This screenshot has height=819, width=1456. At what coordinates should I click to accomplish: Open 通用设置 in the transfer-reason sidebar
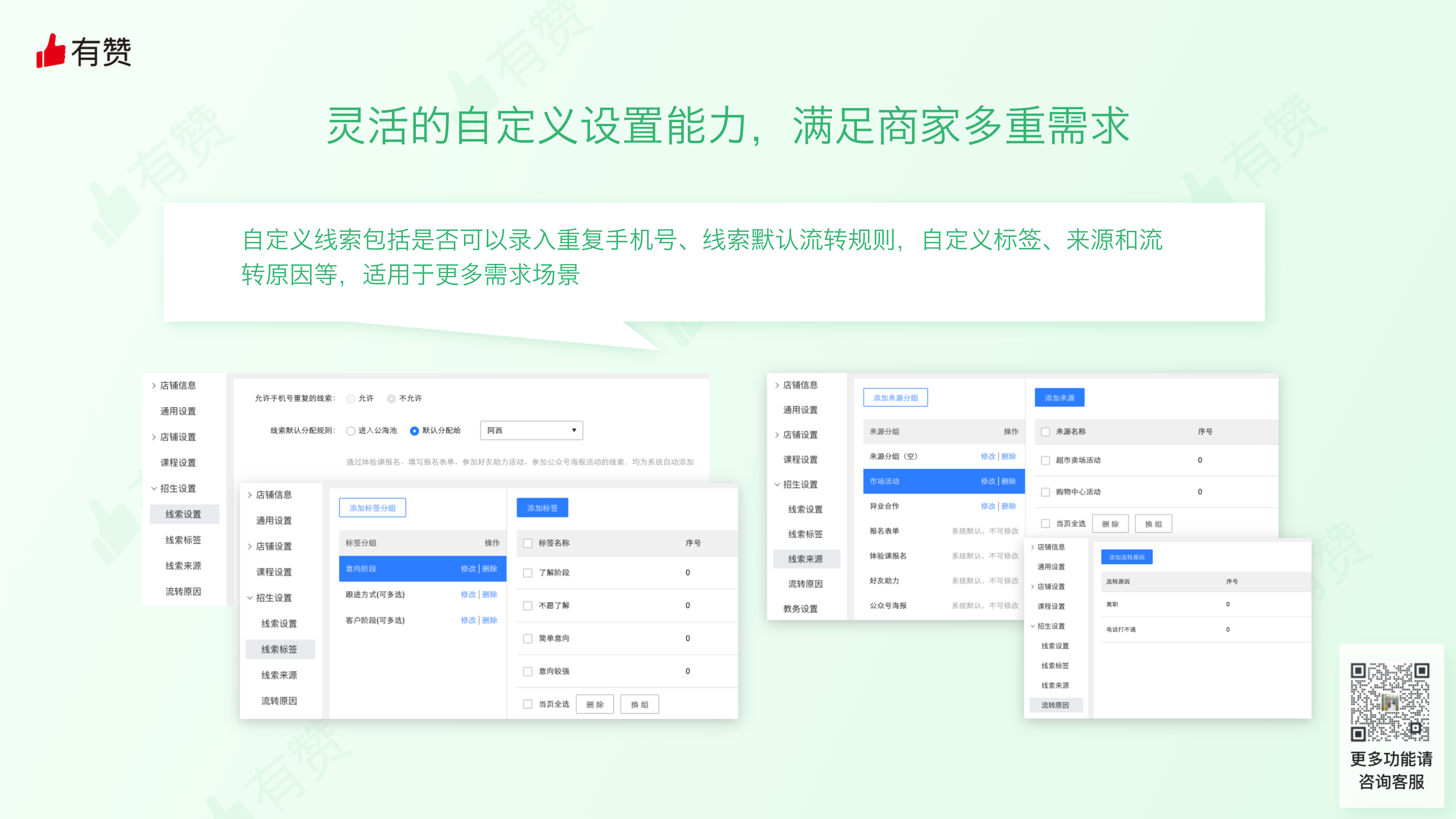coord(1051,567)
